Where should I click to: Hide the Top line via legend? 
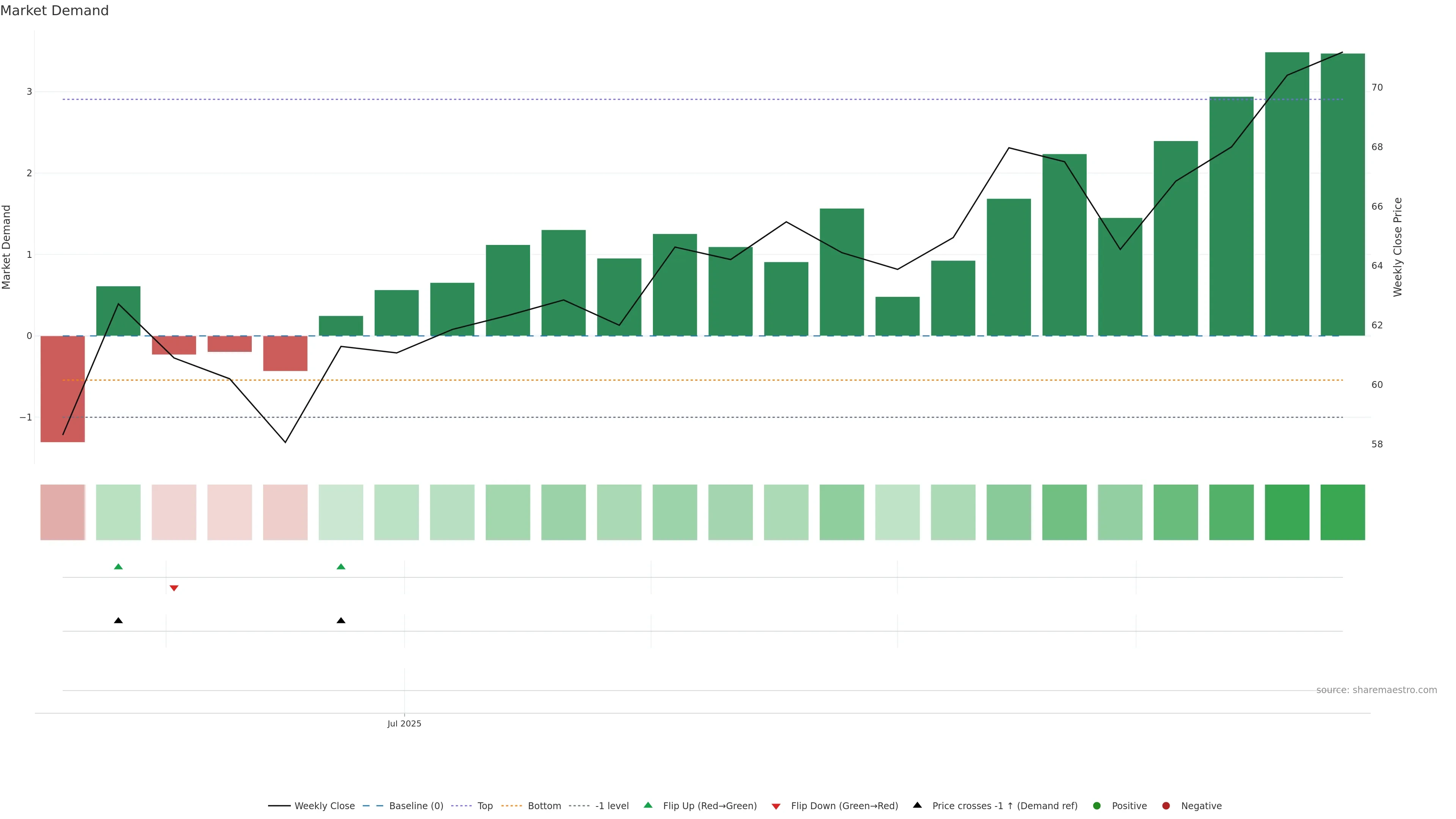point(485,806)
